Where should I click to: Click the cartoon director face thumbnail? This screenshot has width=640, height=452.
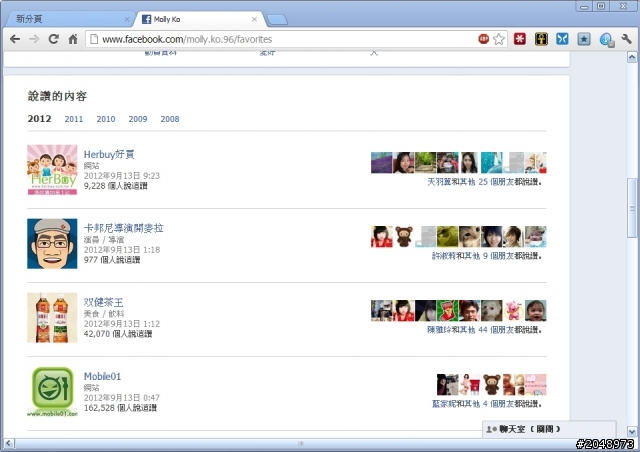52,244
